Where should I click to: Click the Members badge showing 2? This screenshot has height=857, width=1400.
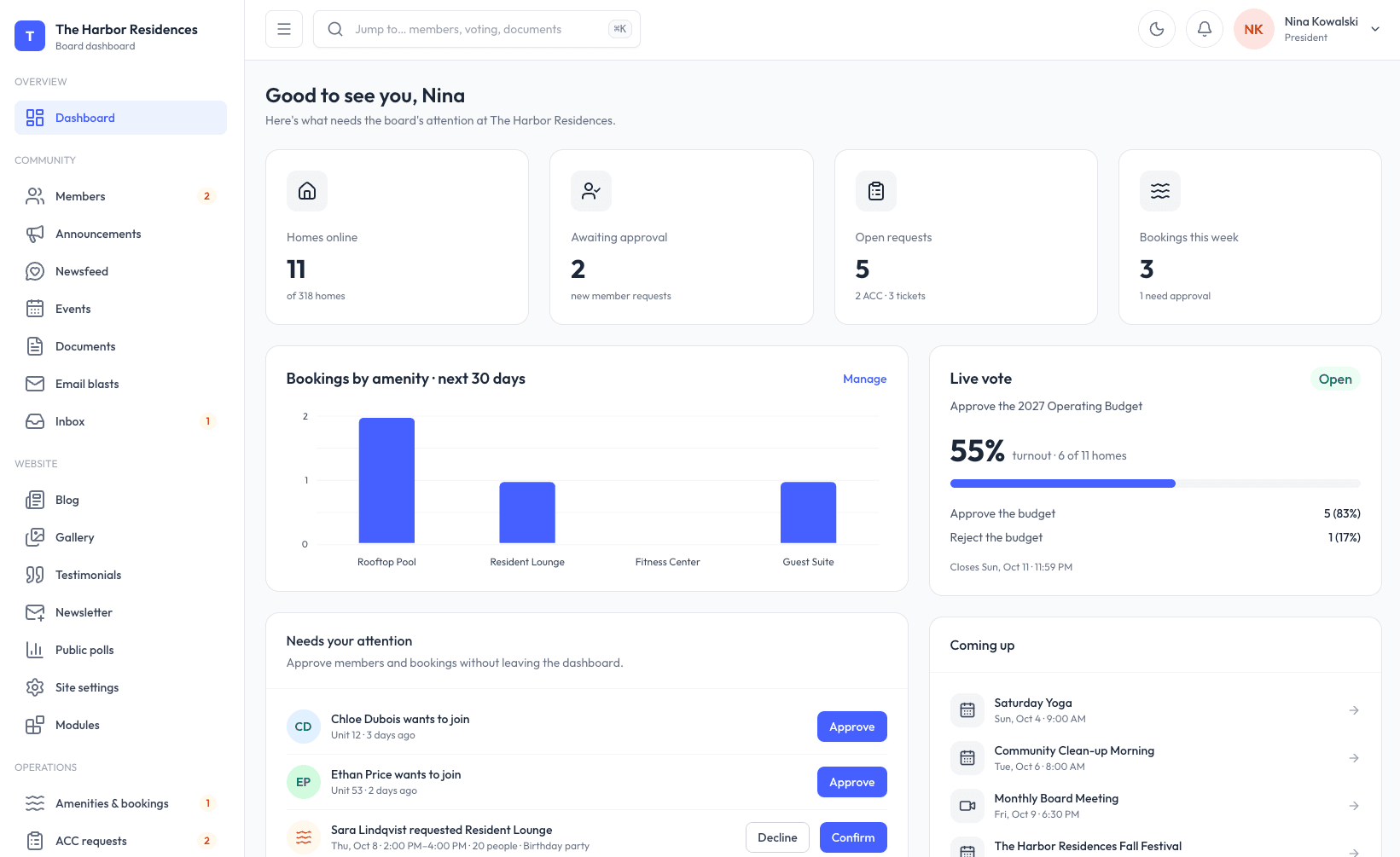[206, 196]
